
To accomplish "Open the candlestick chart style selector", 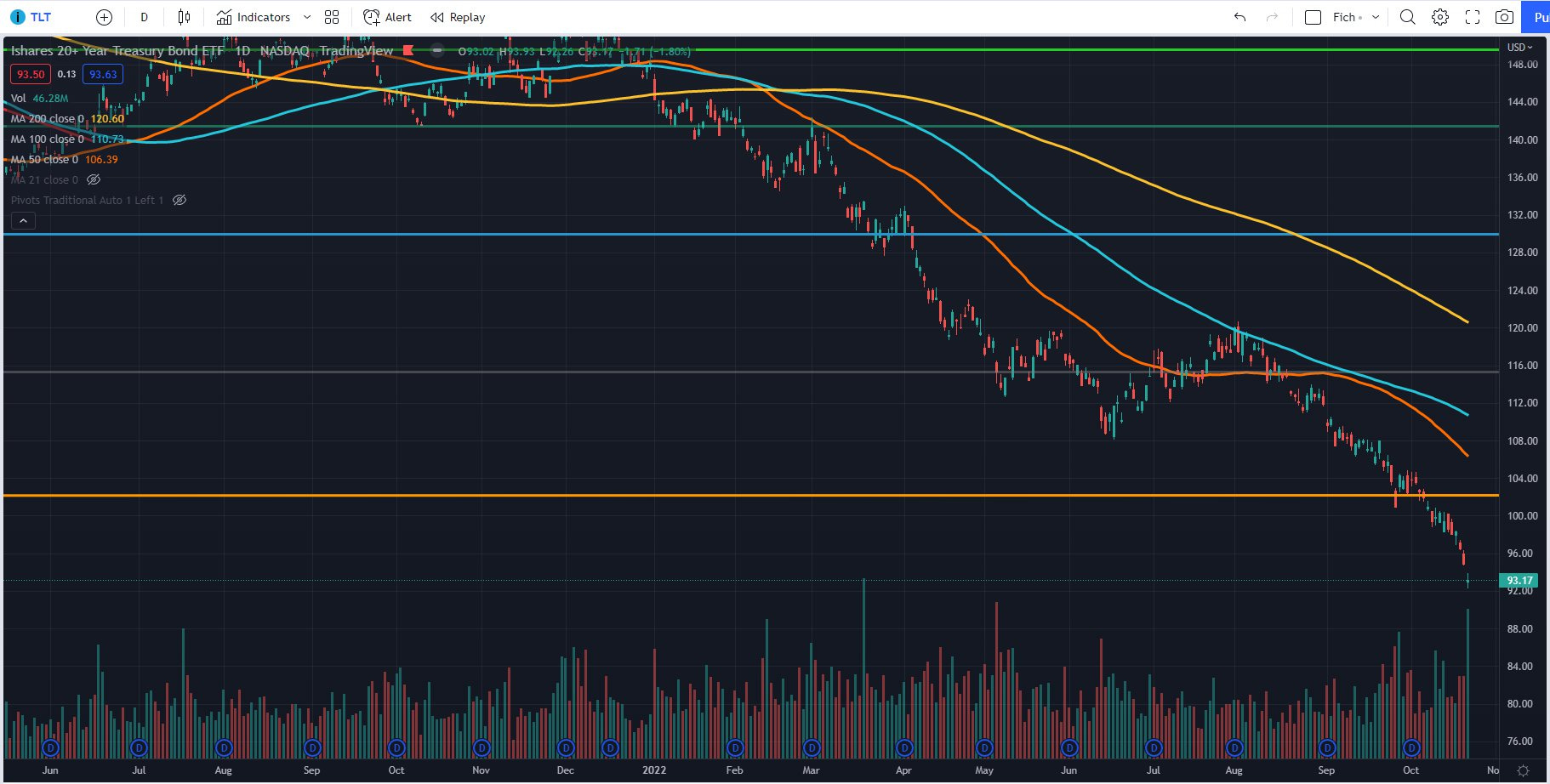I will [184, 17].
